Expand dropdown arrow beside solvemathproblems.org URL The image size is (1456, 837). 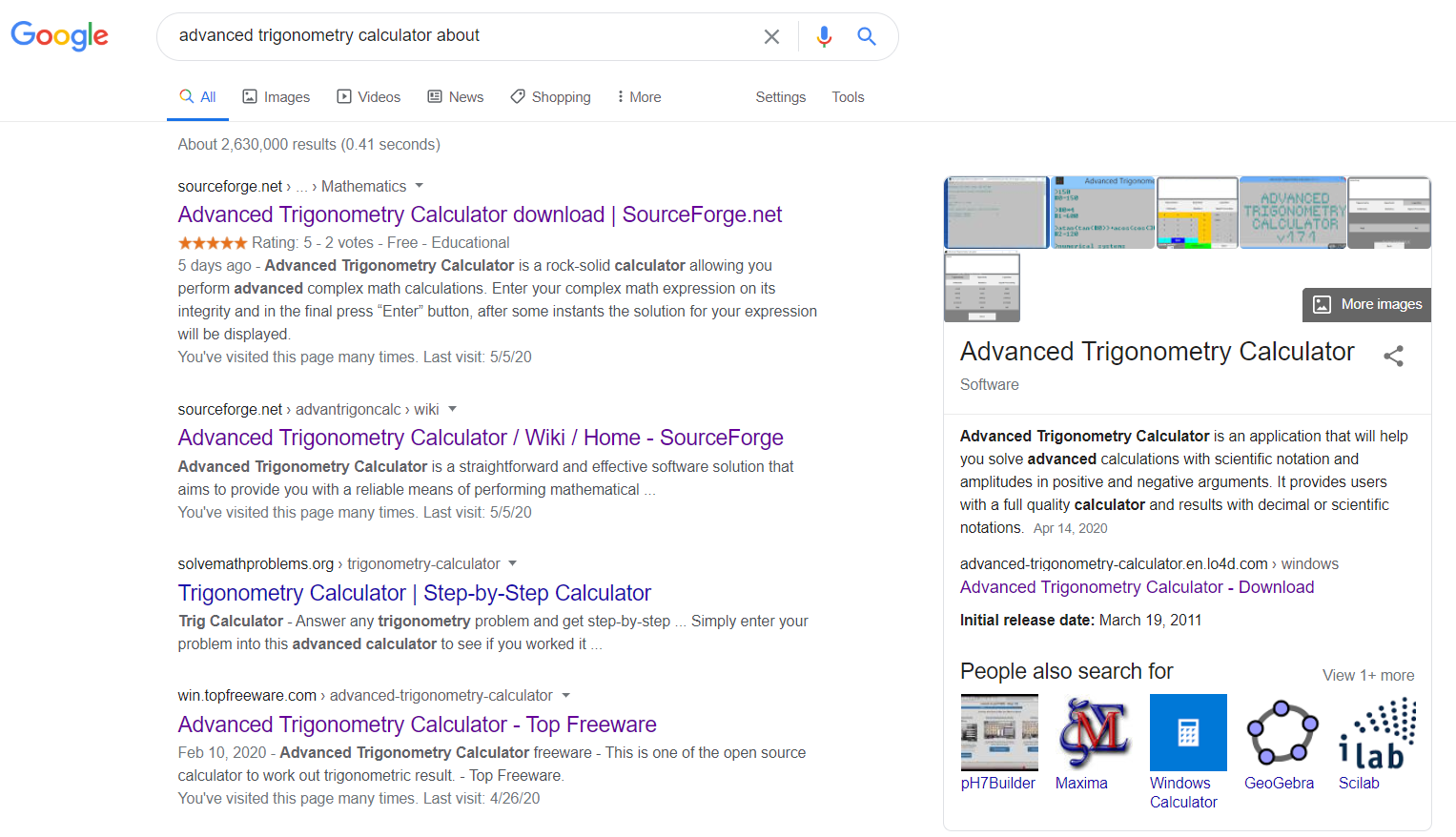click(x=513, y=563)
